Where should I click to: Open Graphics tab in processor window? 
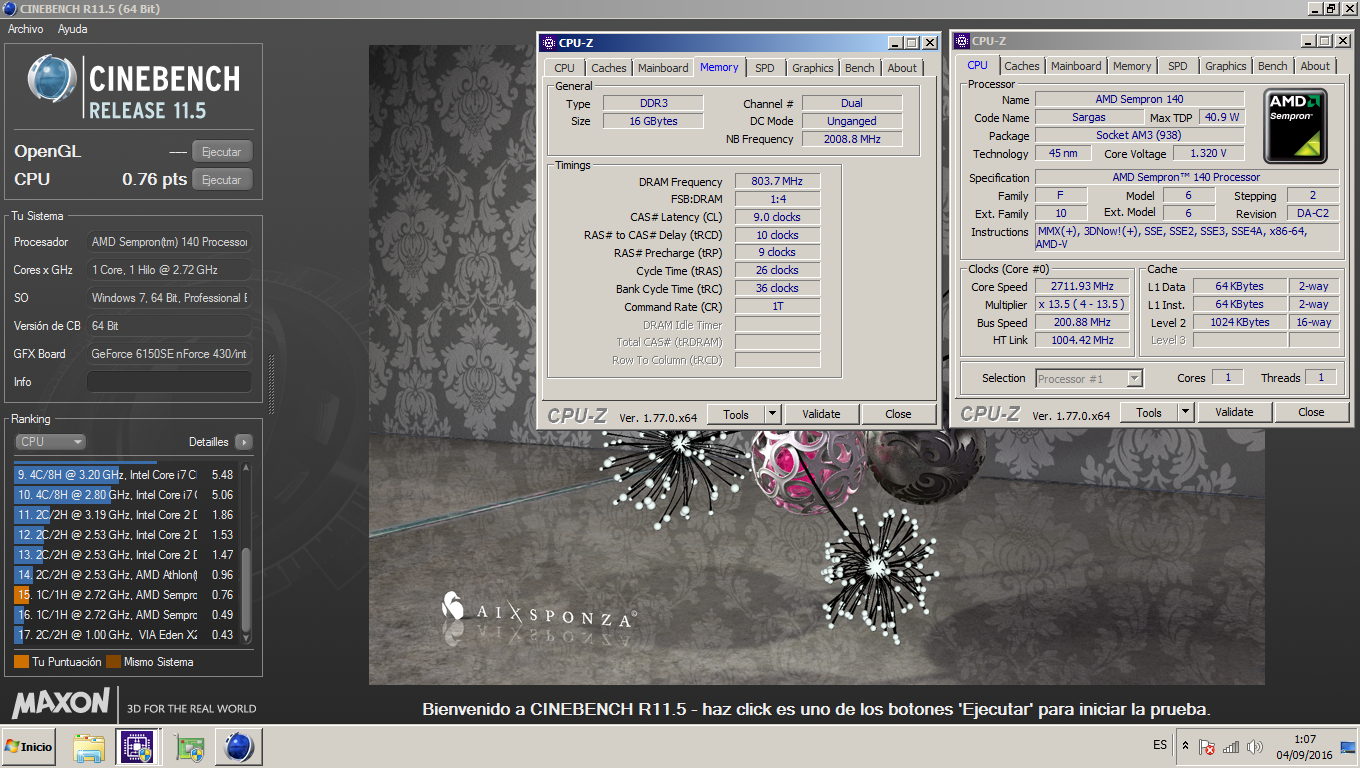[x=1225, y=66]
